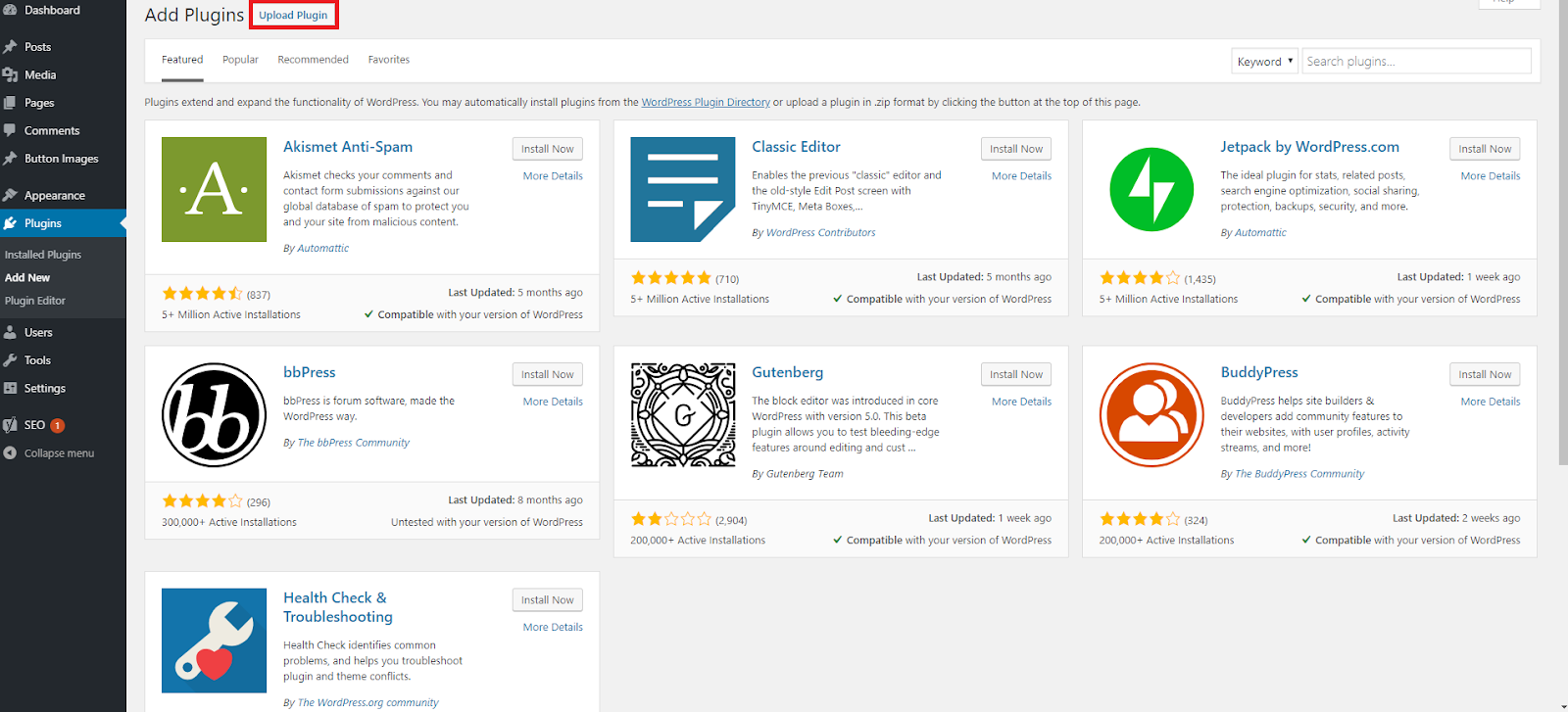
Task: Click the Button Images pin icon
Action: (10, 159)
